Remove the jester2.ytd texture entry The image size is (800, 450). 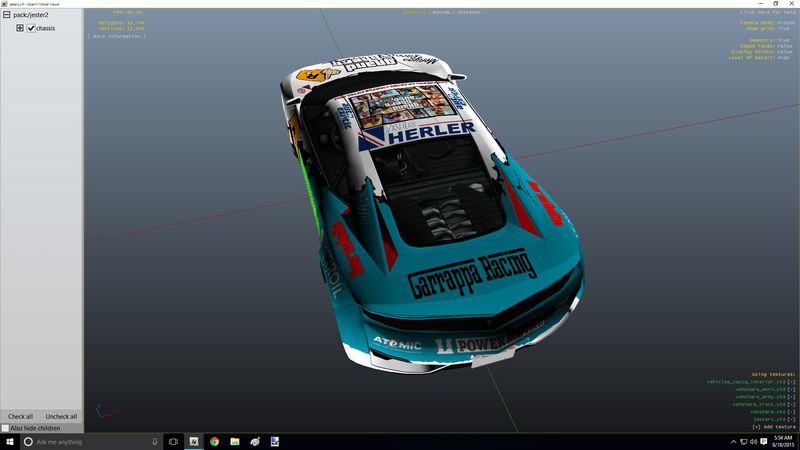tap(791, 419)
